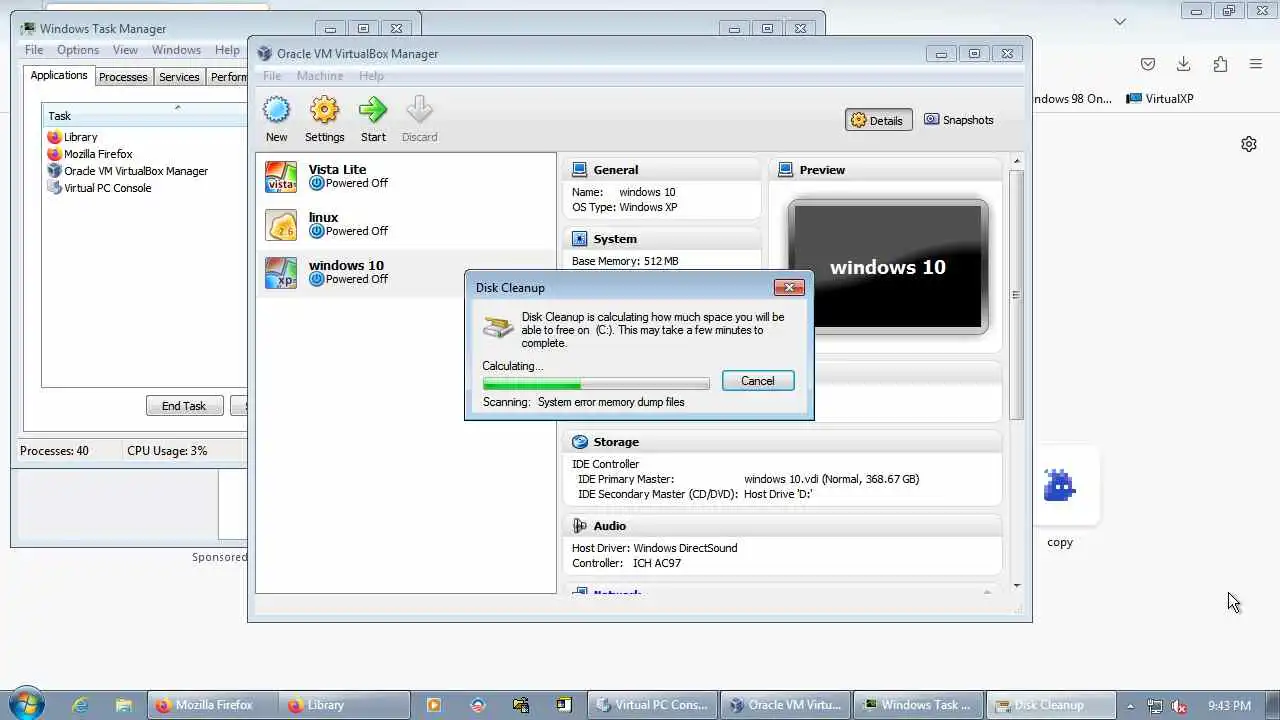Viewport: 1280px width, 720px height.
Task: Click the System section header icon
Action: (x=579, y=239)
